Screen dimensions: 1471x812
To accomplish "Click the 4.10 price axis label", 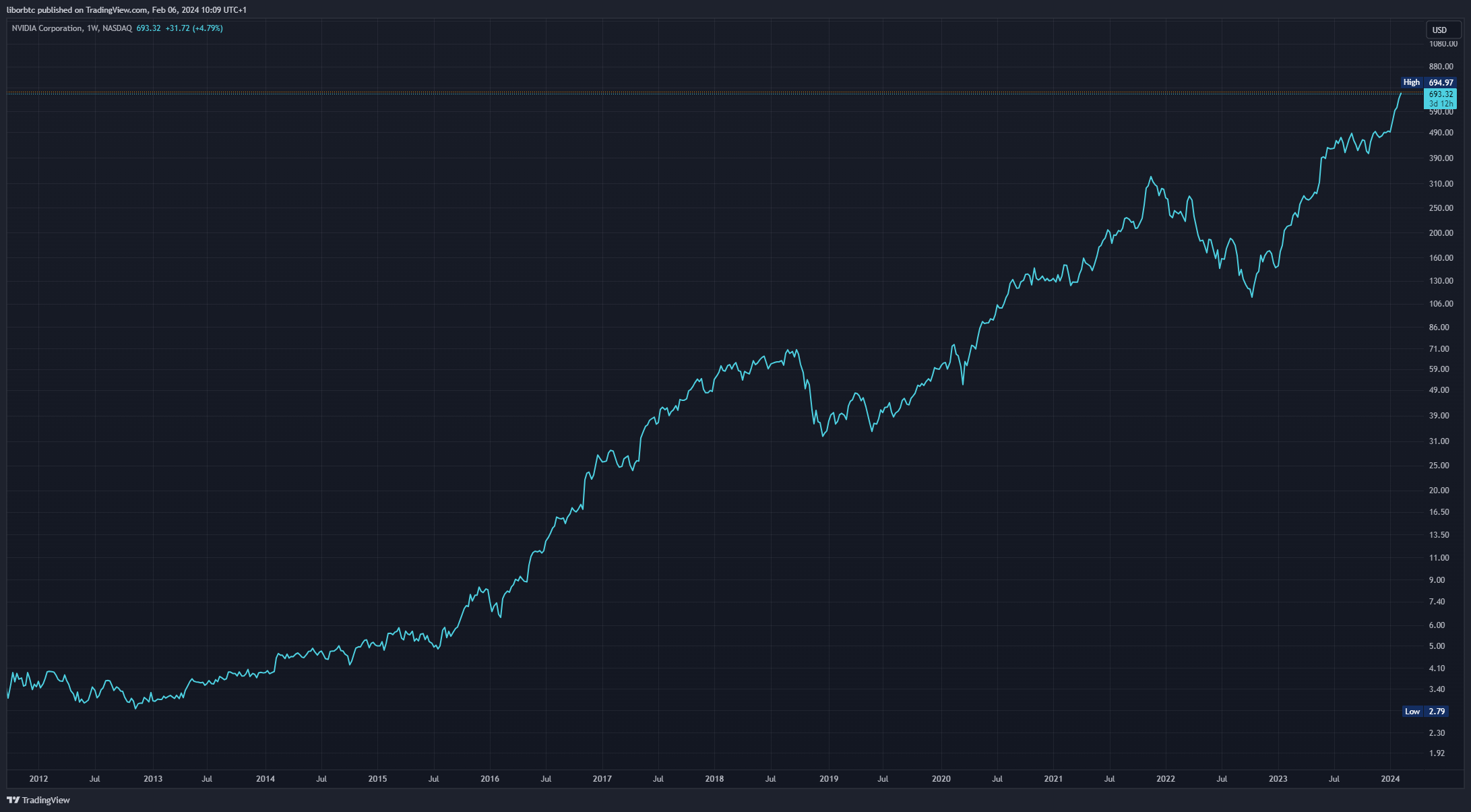I will (1437, 668).
